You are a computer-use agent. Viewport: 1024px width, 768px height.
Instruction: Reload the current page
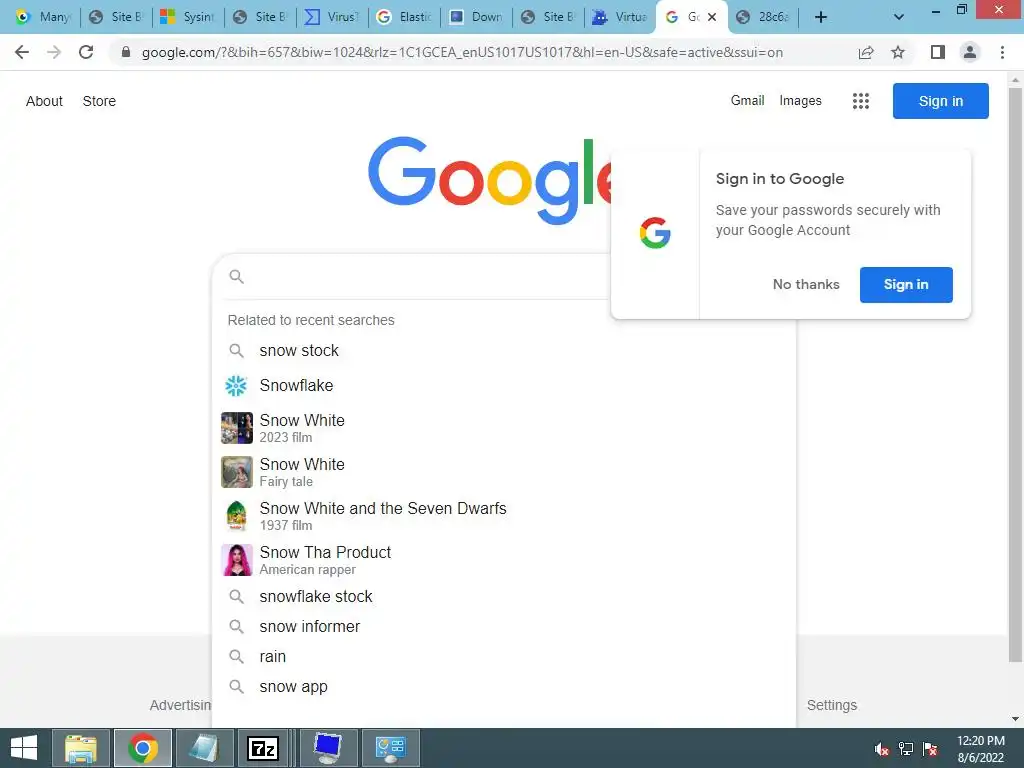(x=86, y=52)
